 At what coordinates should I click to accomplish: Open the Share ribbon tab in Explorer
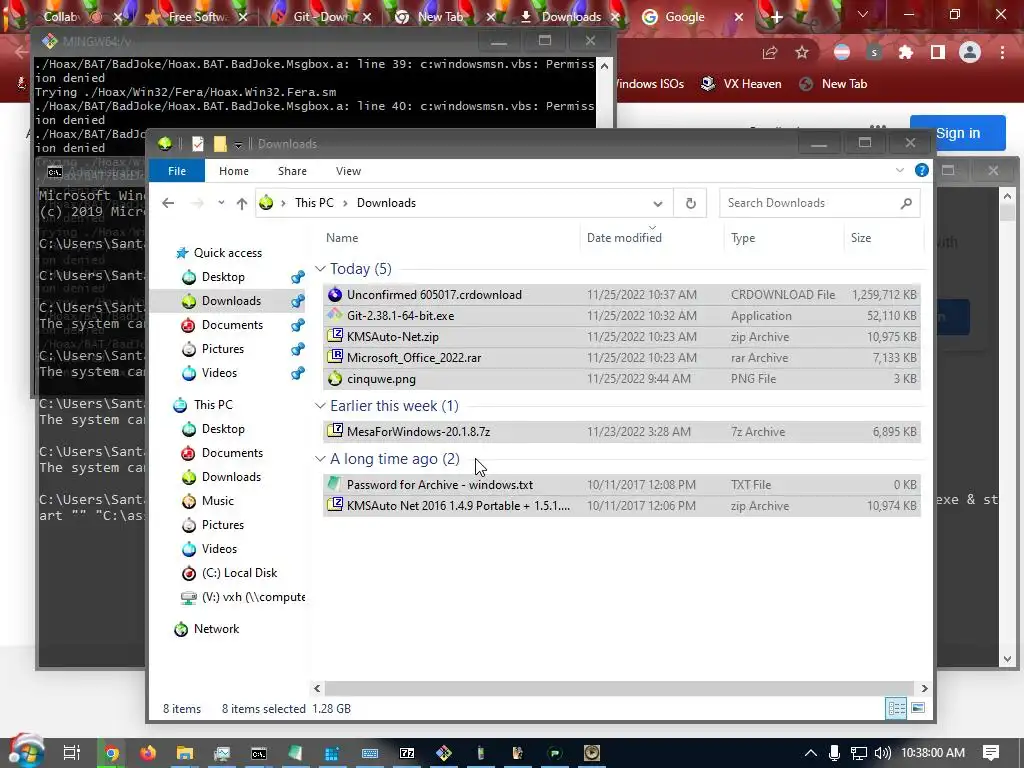[292, 171]
